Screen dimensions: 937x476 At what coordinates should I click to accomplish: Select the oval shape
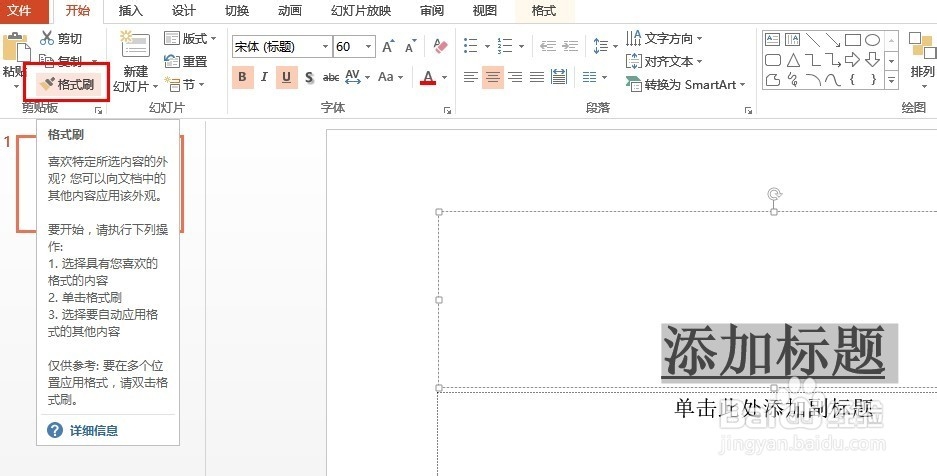pos(872,40)
